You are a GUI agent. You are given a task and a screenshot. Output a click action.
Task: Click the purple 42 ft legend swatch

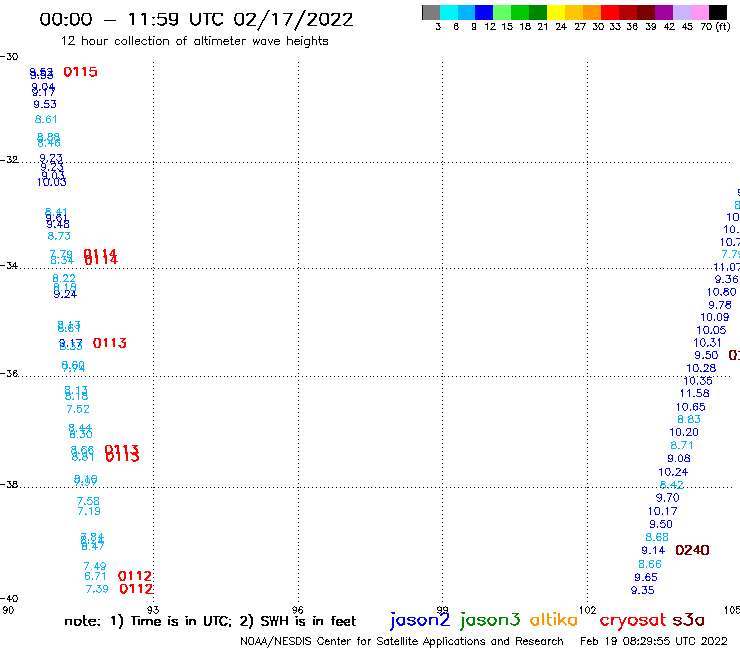[x=664, y=12]
